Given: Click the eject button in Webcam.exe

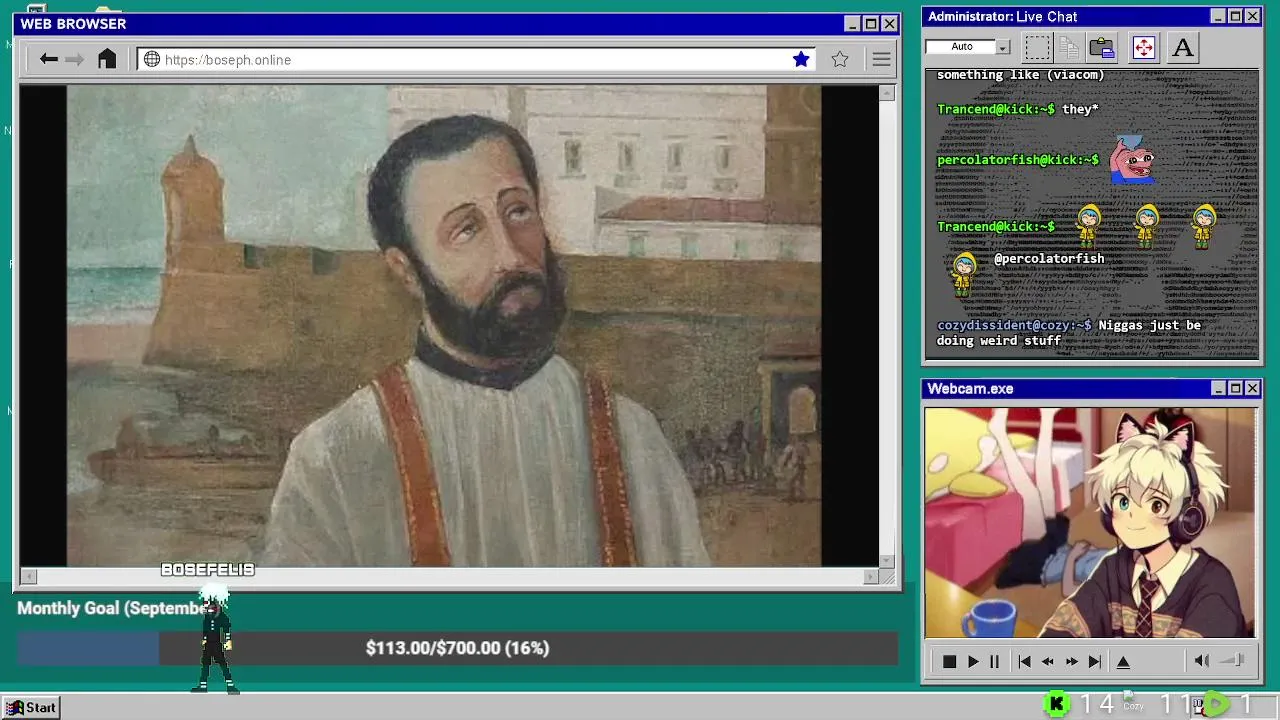Looking at the screenshot, I should (1123, 662).
